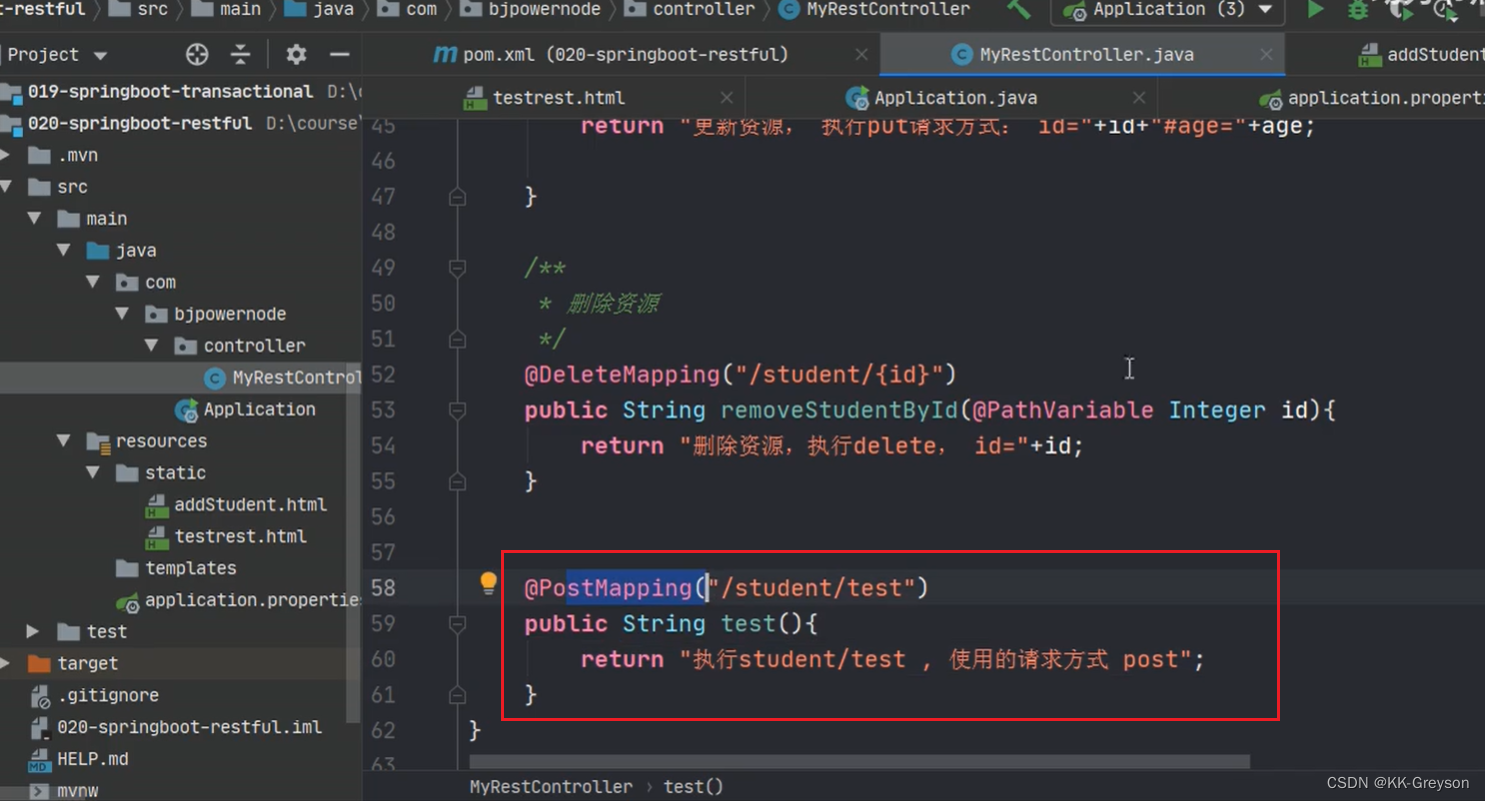Image resolution: width=1485 pixels, height=801 pixels.
Task: Click the Build project hammer icon
Action: click(x=1019, y=9)
